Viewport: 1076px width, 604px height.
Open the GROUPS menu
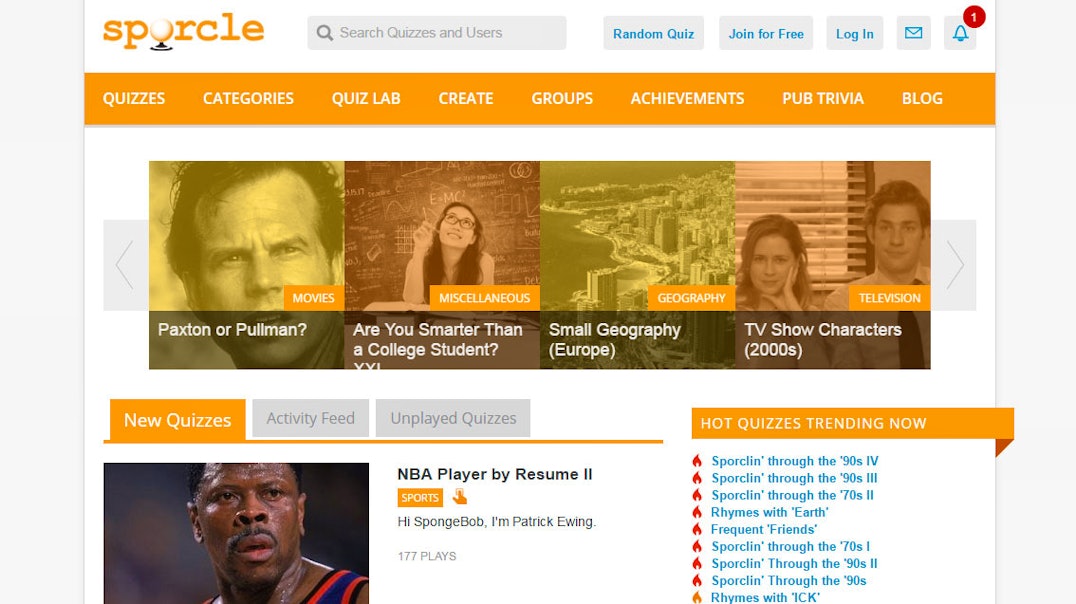[x=562, y=99]
